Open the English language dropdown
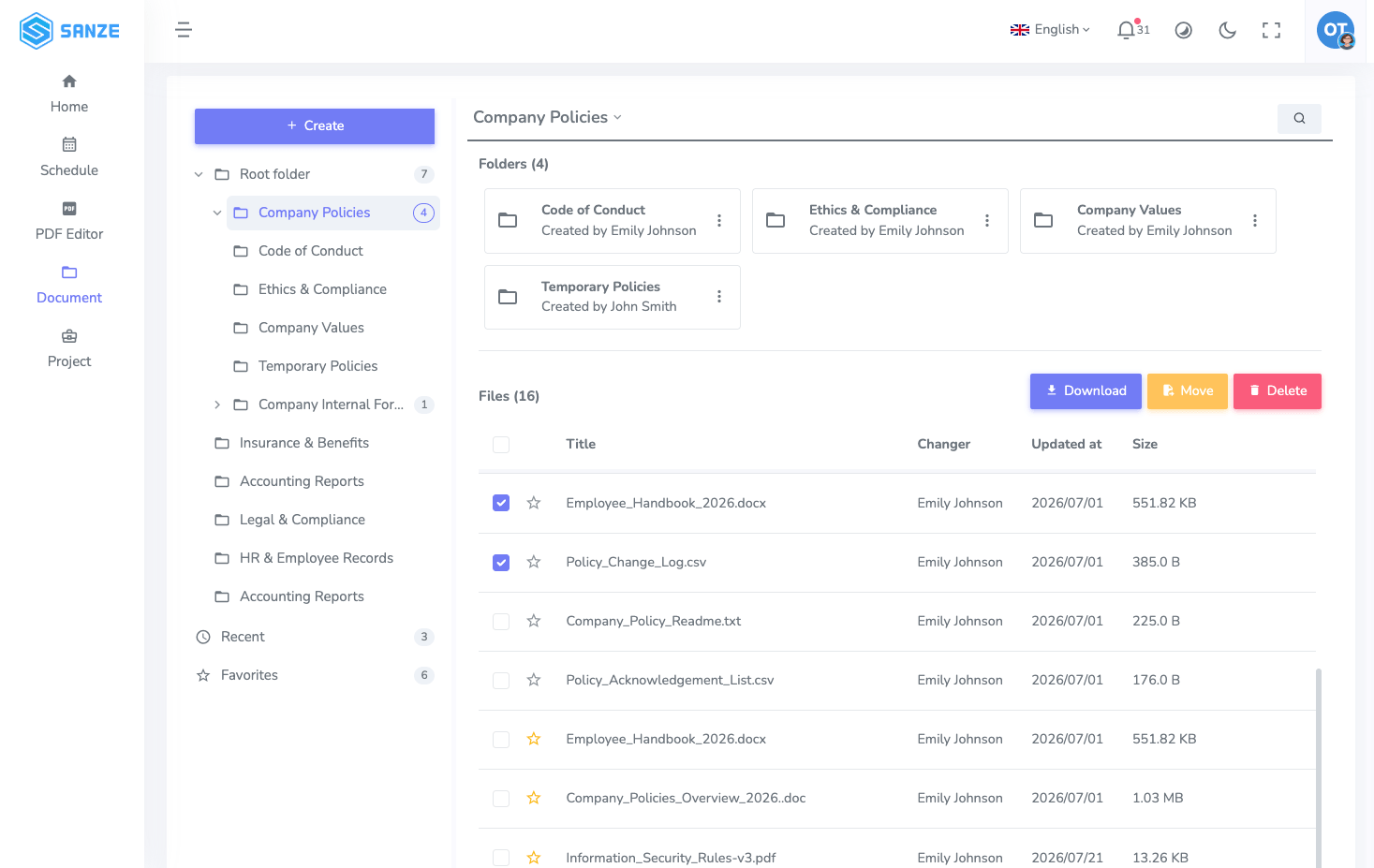1374x868 pixels. pyautogui.click(x=1050, y=30)
